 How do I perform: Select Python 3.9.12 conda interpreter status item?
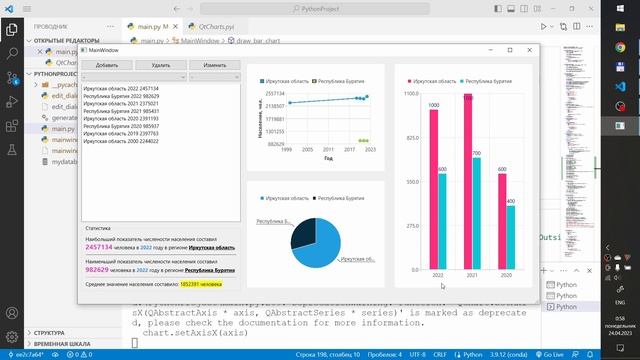509,355
